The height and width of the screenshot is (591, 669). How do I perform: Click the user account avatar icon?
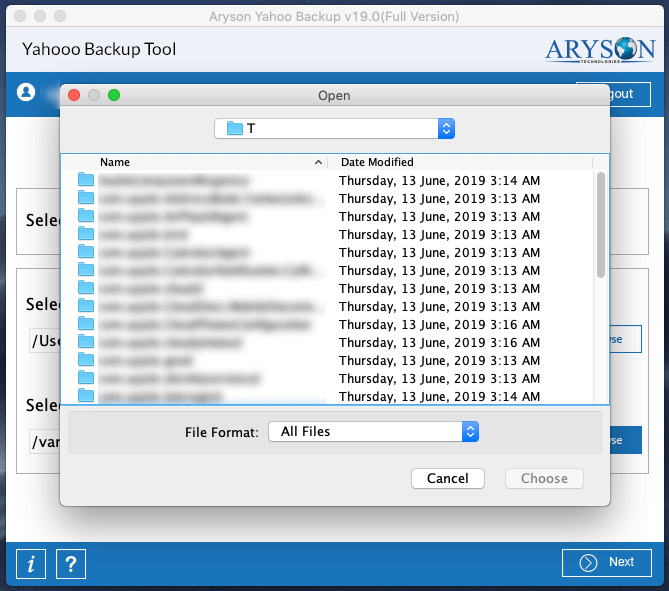click(26, 92)
